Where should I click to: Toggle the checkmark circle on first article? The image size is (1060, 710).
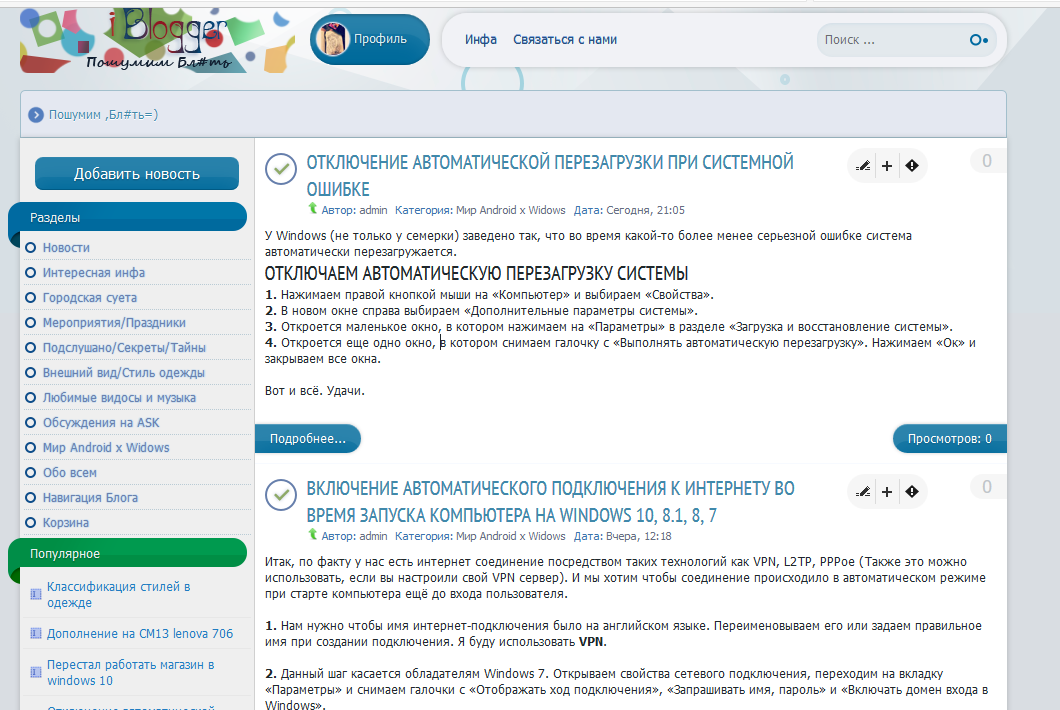281,169
